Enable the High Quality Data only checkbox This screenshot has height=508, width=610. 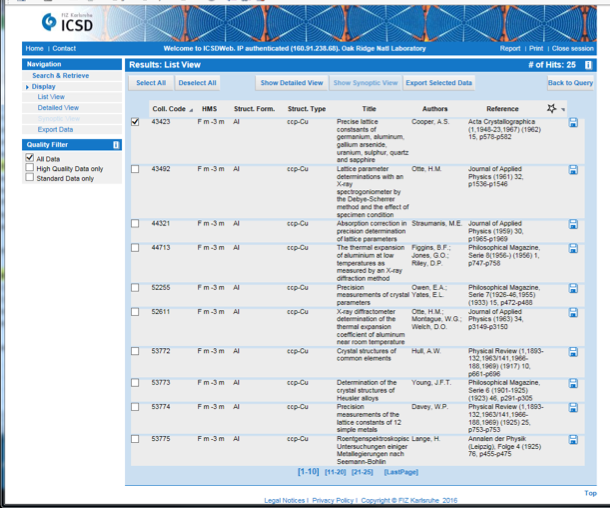click(x=29, y=169)
